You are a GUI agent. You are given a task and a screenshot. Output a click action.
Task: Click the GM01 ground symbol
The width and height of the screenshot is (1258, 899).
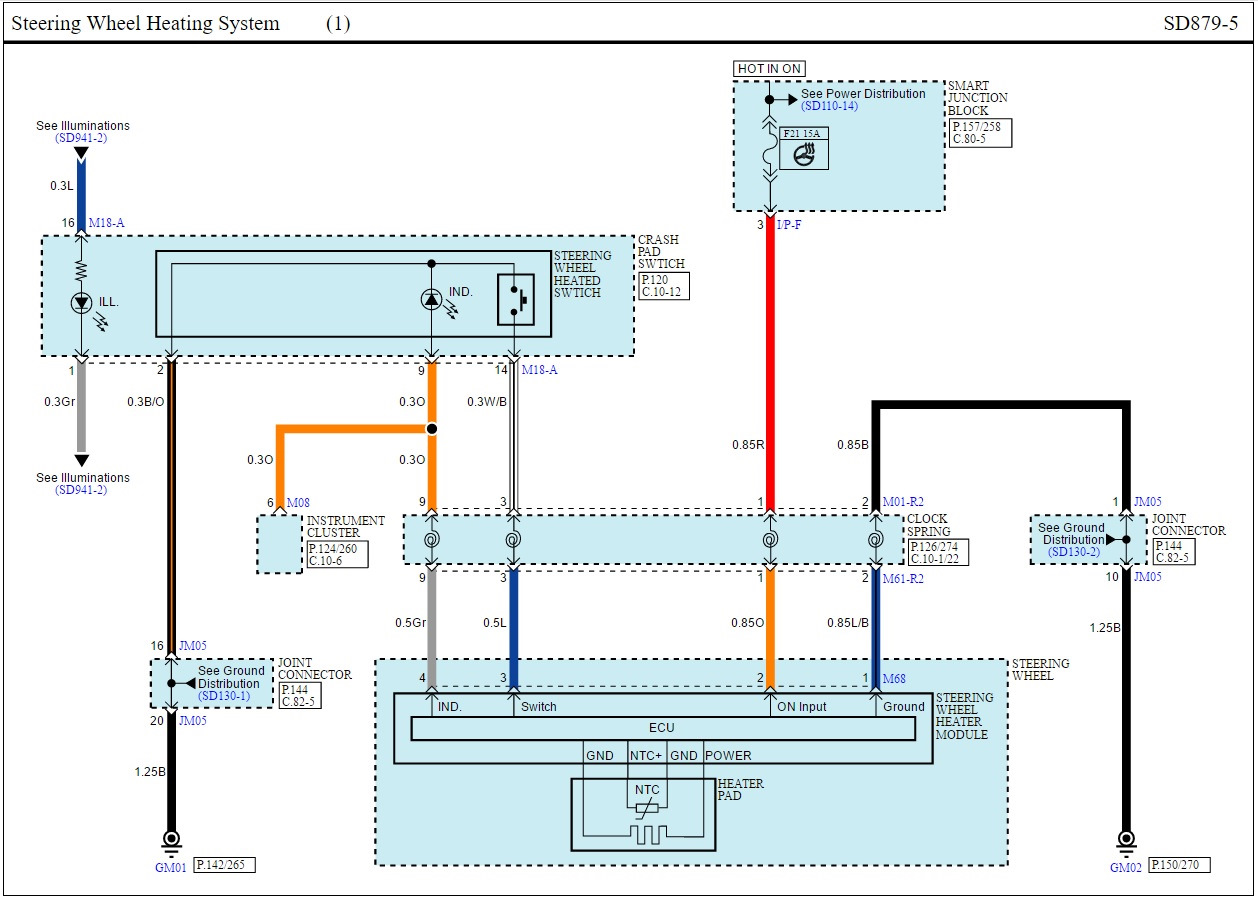tap(171, 839)
